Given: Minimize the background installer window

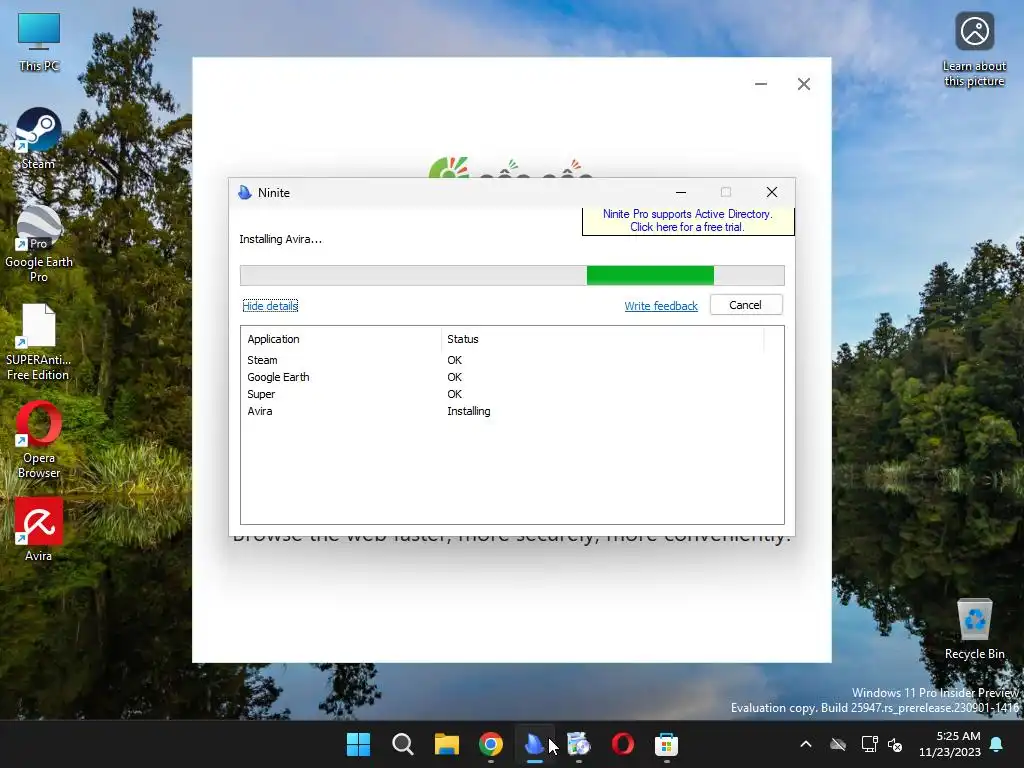Looking at the screenshot, I should [761, 84].
